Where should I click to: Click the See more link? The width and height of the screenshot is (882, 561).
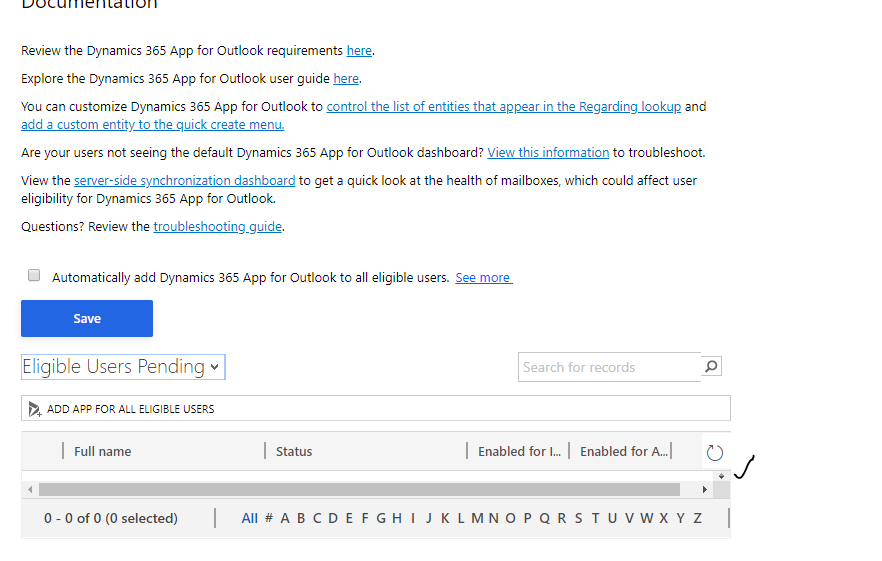(483, 278)
